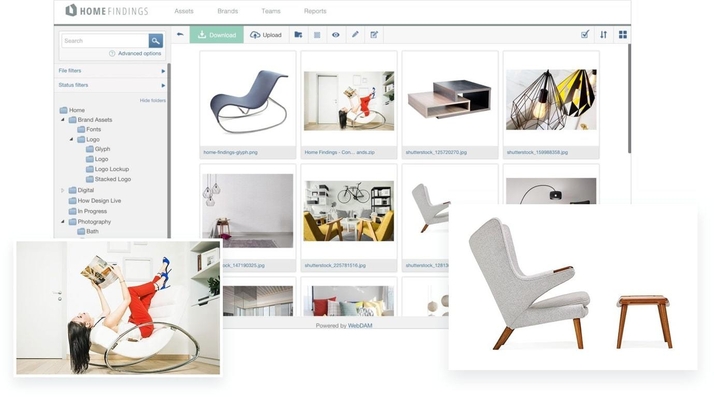714x397 pixels.
Task: Click the shutterstock_125720270.jpg filename
Action: pos(436,153)
